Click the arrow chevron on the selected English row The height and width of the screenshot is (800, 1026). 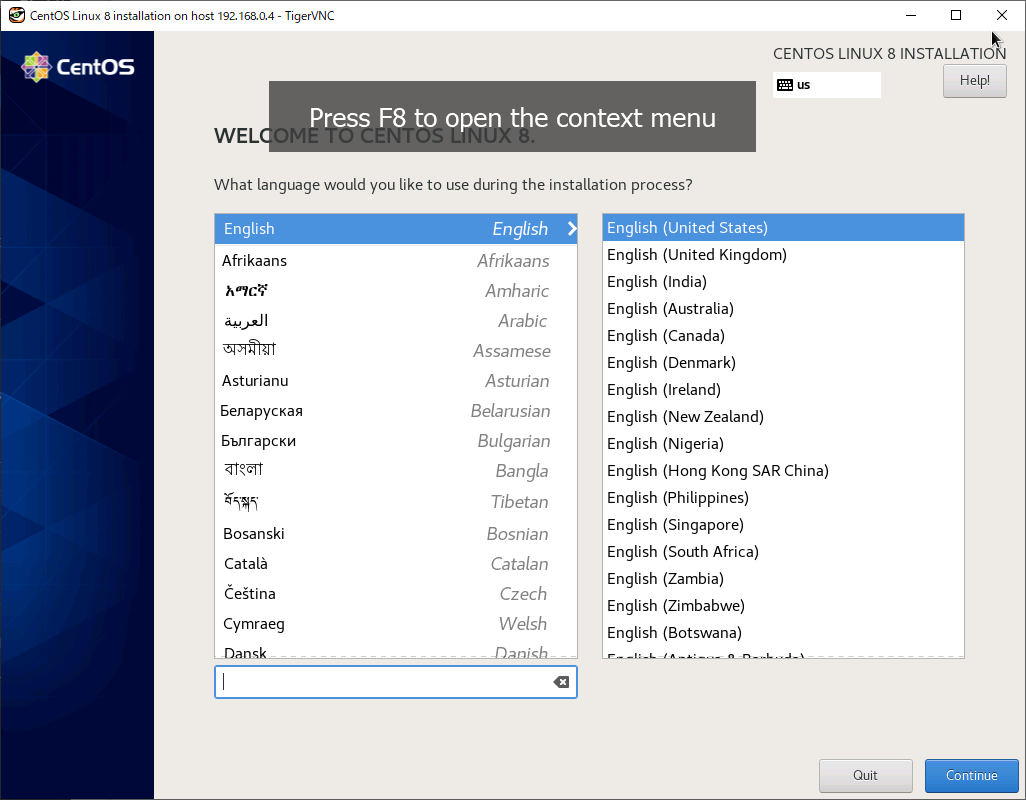[x=572, y=228]
